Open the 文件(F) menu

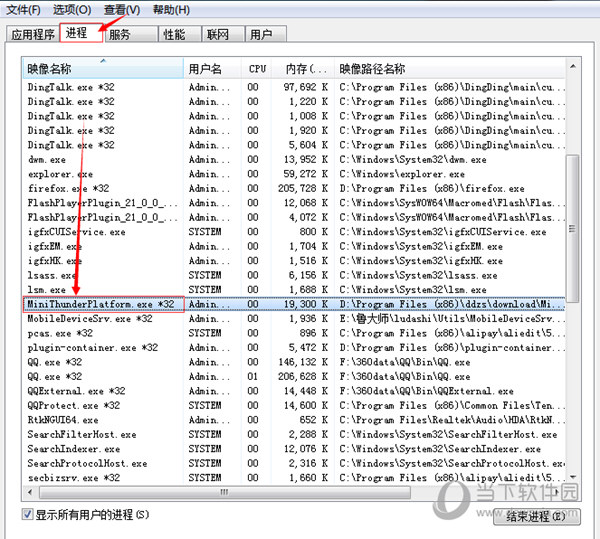[x=23, y=10]
